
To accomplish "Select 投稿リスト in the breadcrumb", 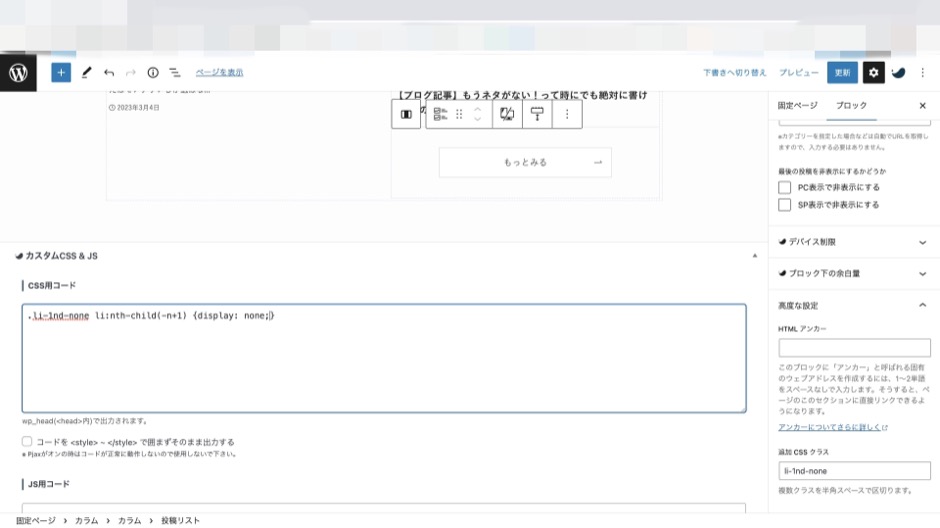I will [x=180, y=521].
